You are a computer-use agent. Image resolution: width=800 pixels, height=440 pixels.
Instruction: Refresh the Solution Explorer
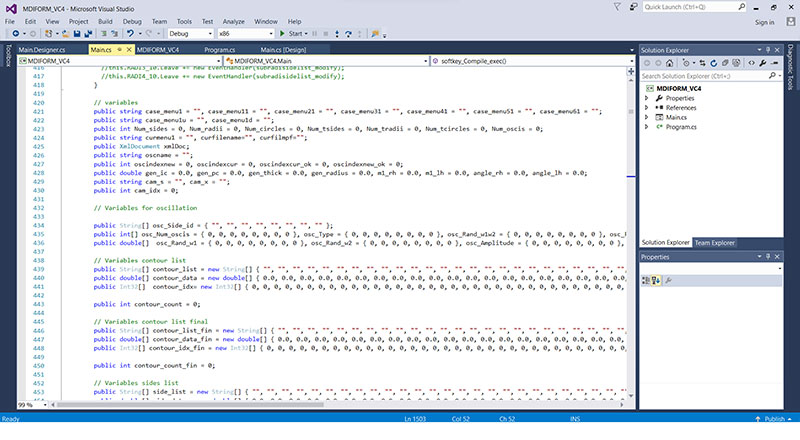[714, 63]
